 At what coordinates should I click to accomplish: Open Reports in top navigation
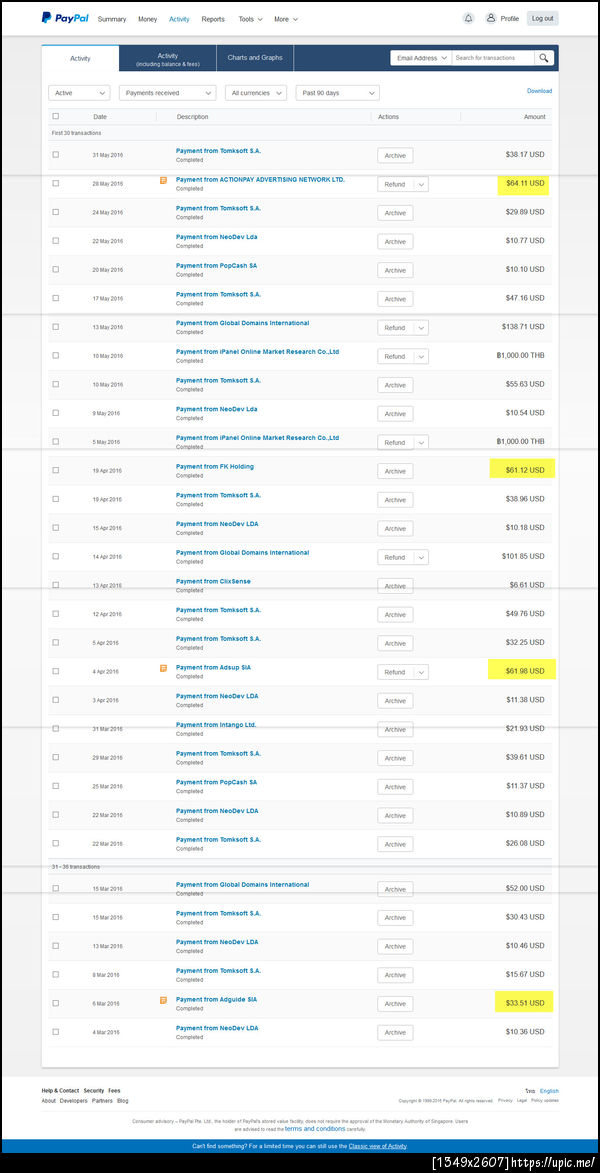pyautogui.click(x=212, y=19)
